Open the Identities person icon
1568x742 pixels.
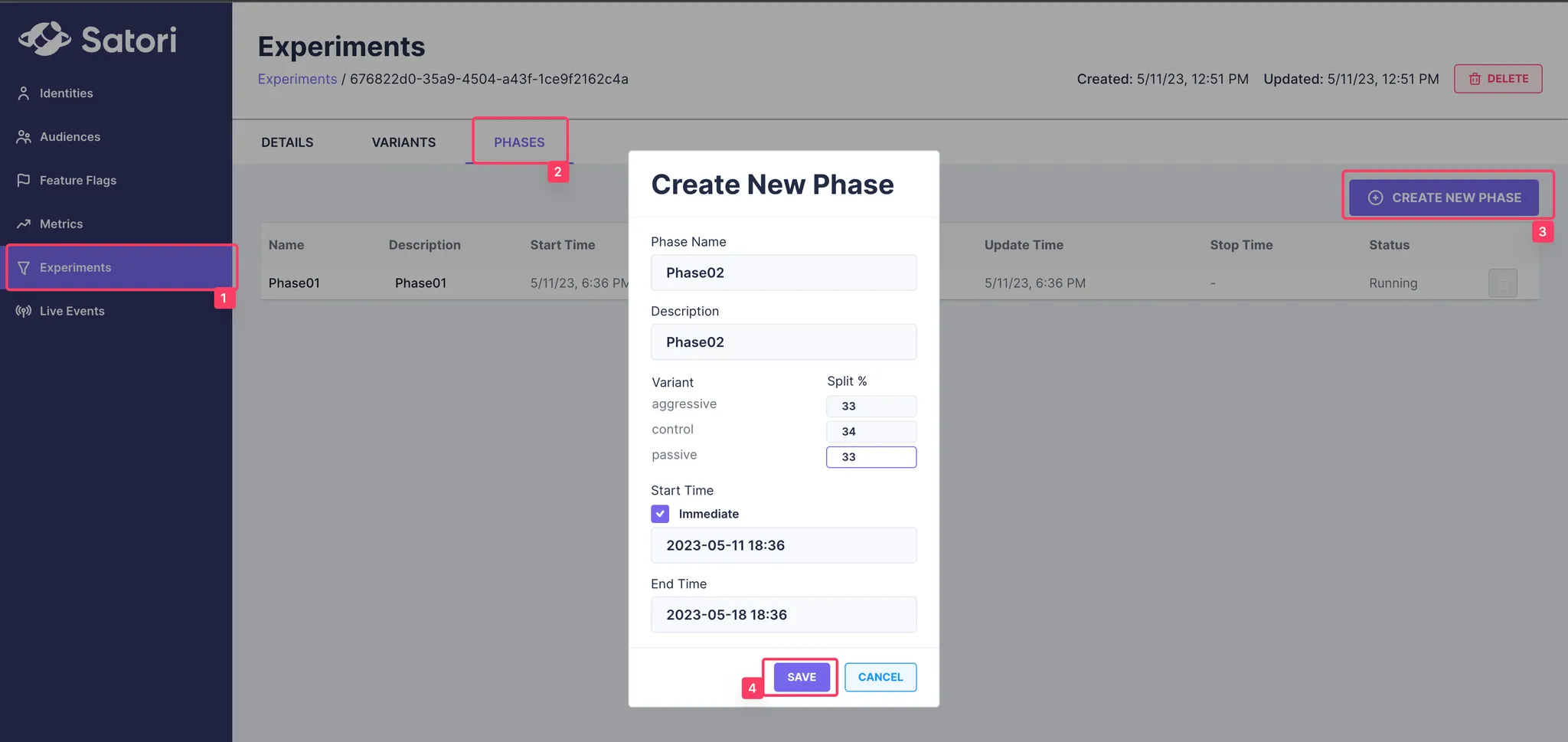[x=24, y=93]
